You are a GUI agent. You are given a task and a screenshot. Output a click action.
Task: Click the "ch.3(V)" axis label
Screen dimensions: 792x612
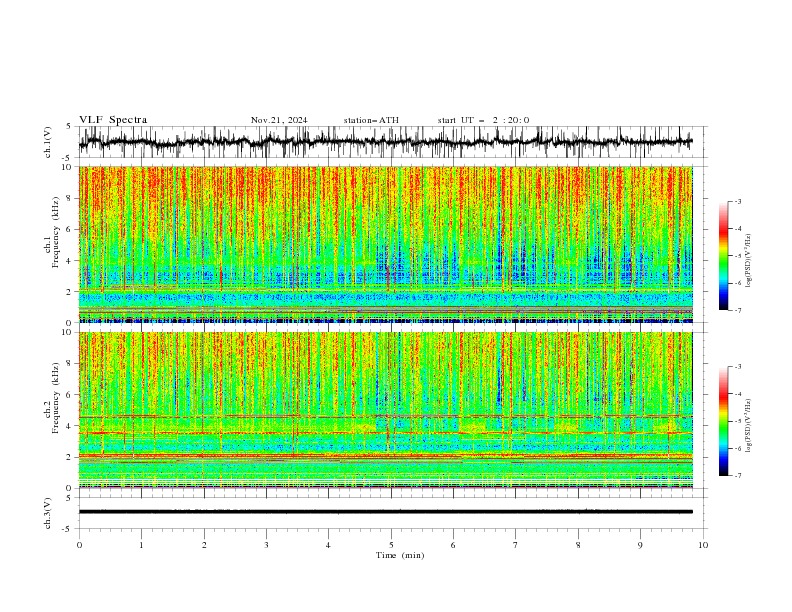[47, 513]
